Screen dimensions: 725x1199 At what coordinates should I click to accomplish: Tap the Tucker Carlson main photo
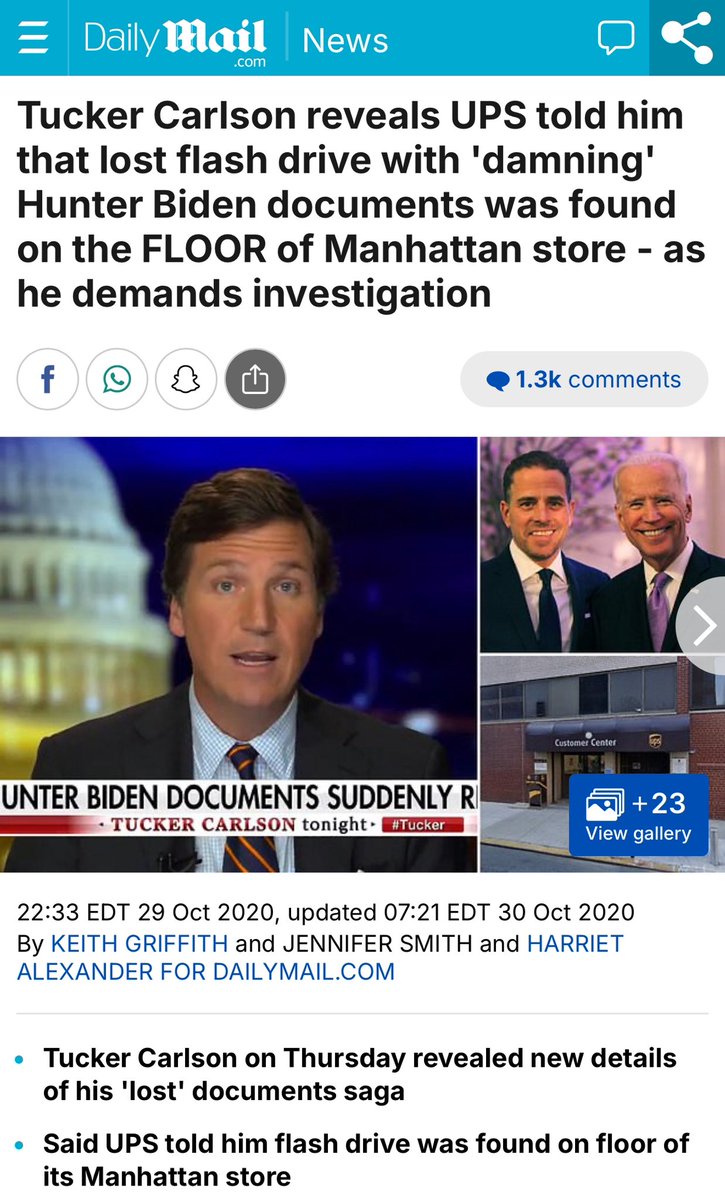point(239,655)
